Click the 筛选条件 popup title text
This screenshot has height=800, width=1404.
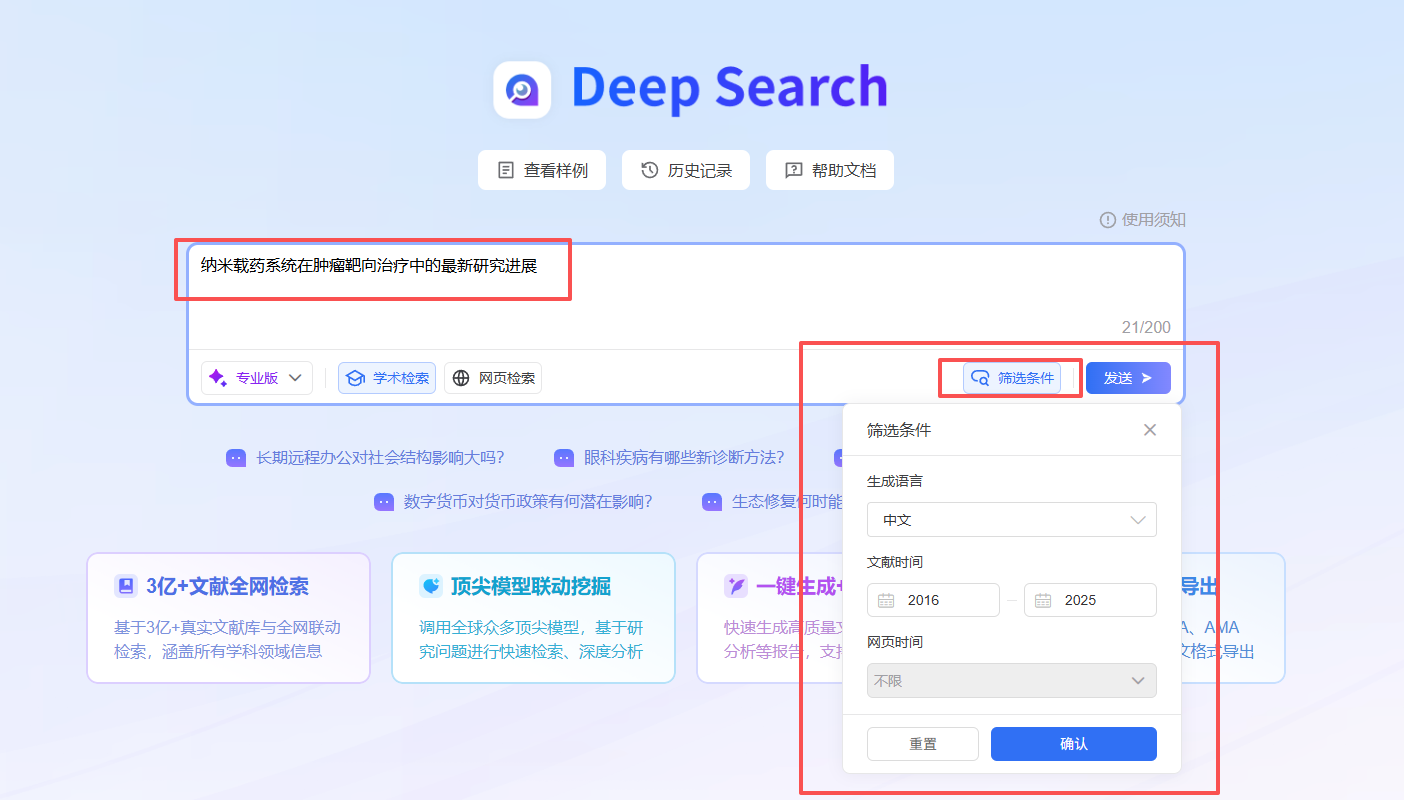coord(899,430)
